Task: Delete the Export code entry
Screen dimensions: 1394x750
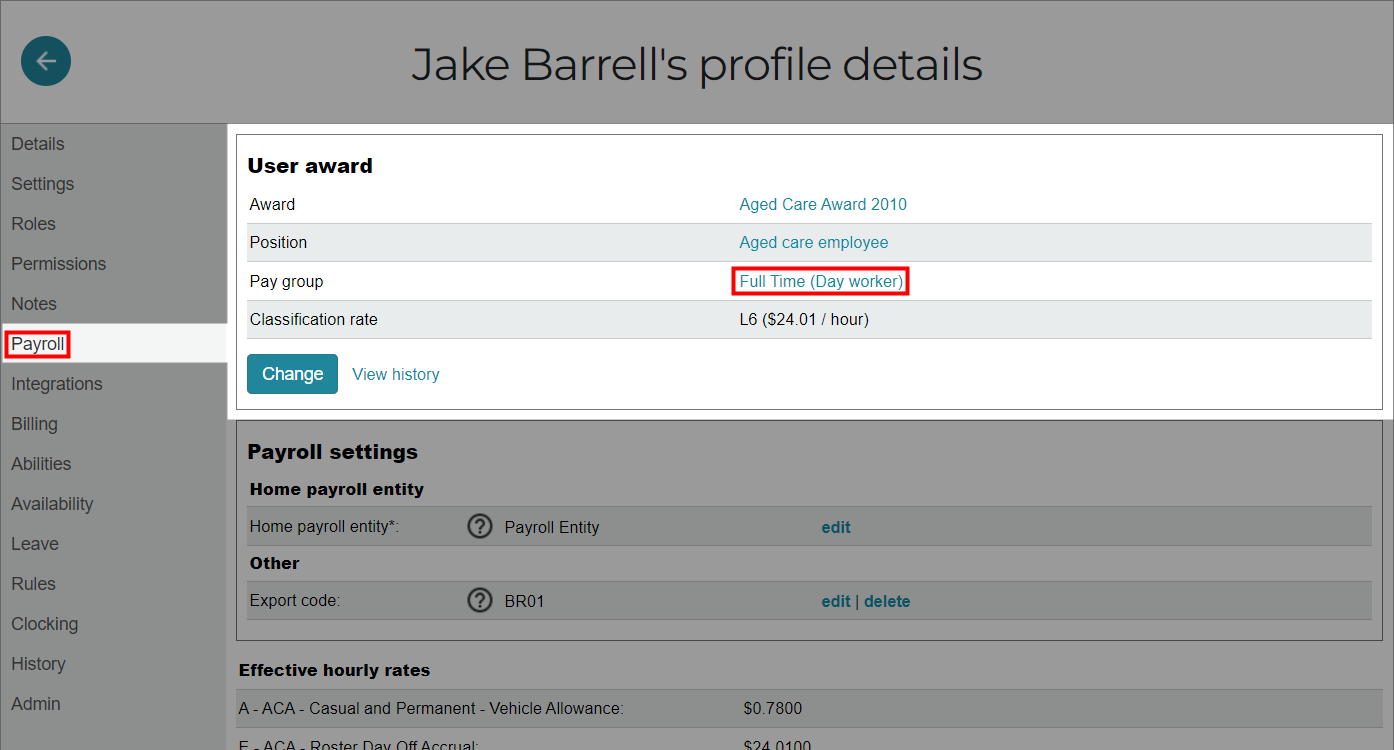Action: pyautogui.click(x=887, y=600)
